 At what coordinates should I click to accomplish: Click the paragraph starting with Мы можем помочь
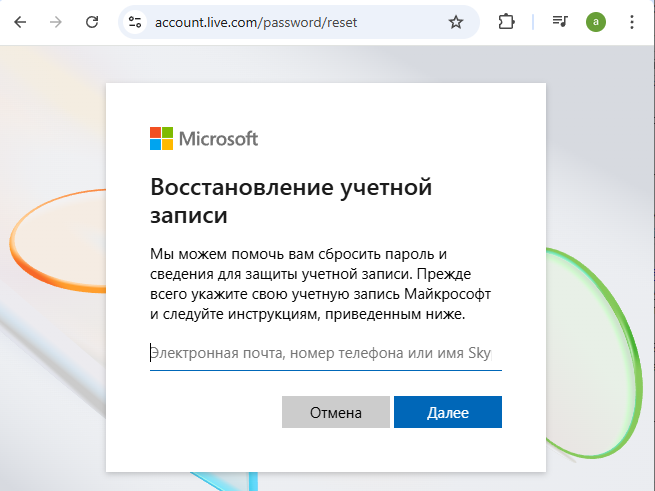(320, 284)
